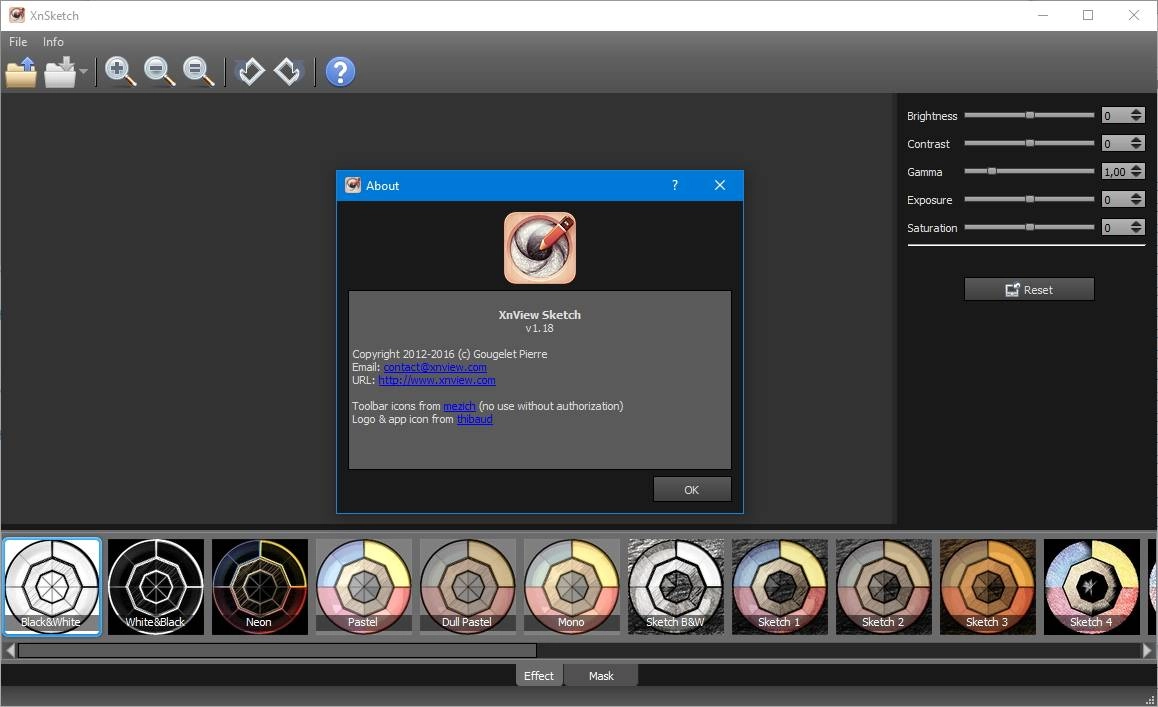The height and width of the screenshot is (707, 1158).
Task: Click the effects scrollbar right arrow
Action: 1148,650
